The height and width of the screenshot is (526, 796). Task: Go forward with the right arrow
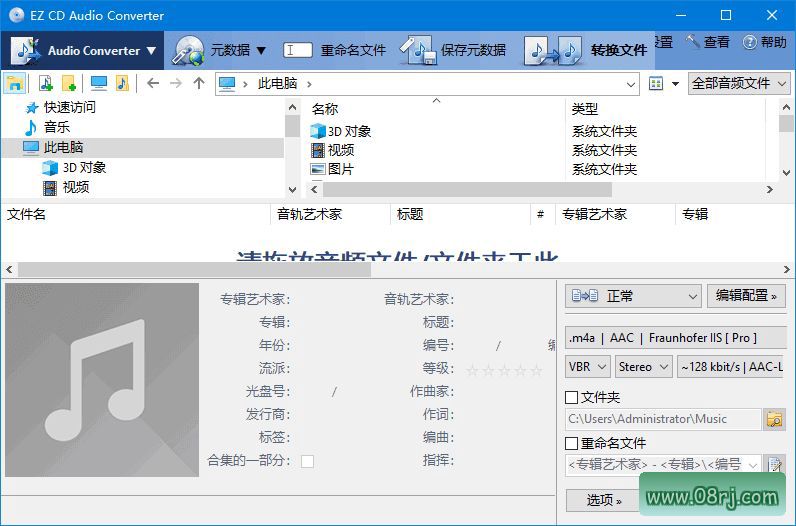click(x=176, y=83)
